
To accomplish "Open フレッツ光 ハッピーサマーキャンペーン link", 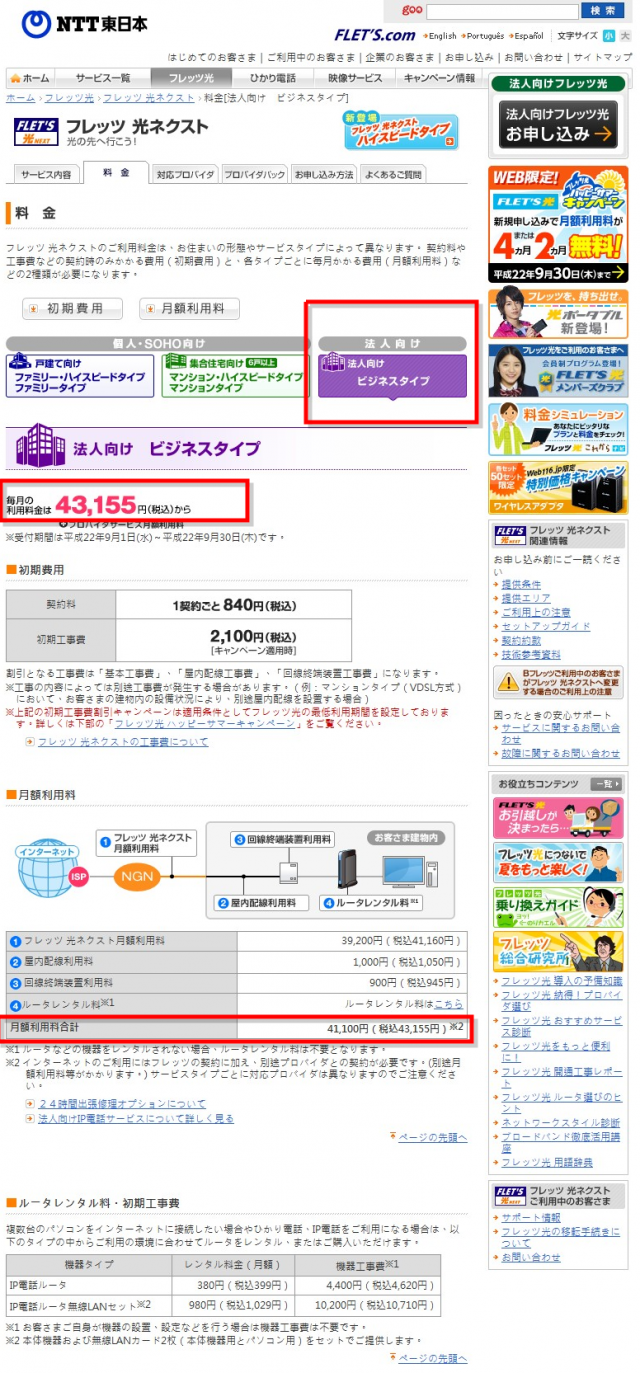I will click(x=206, y=722).
